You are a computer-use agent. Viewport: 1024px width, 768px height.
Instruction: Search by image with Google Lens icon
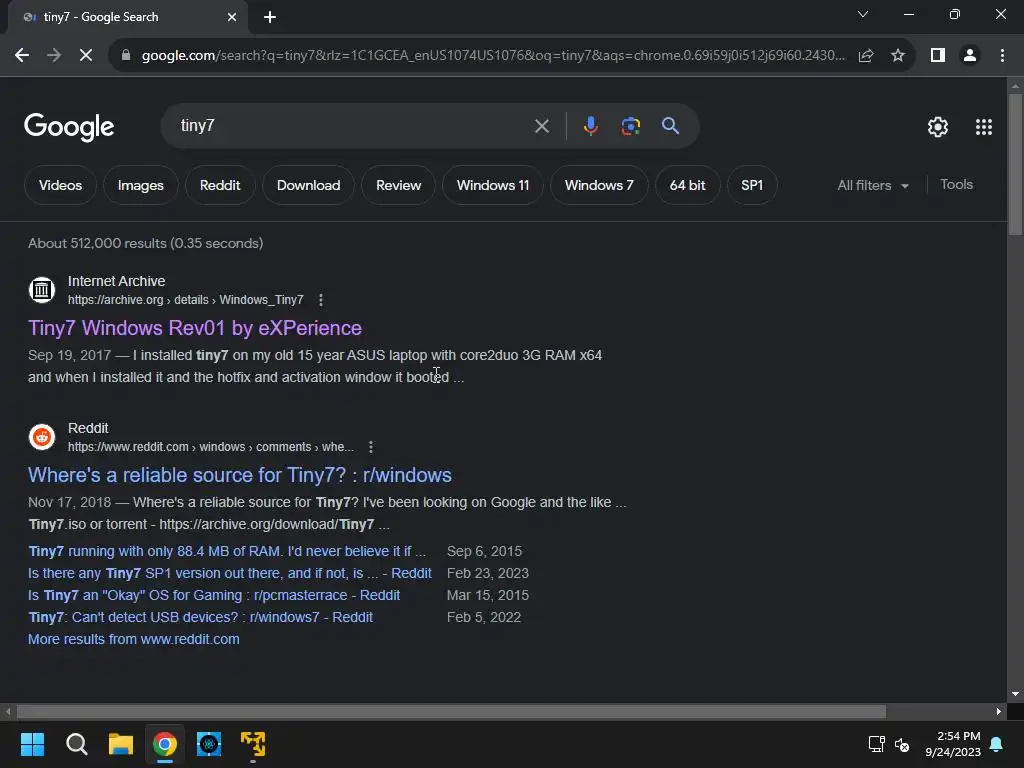pyautogui.click(x=631, y=126)
